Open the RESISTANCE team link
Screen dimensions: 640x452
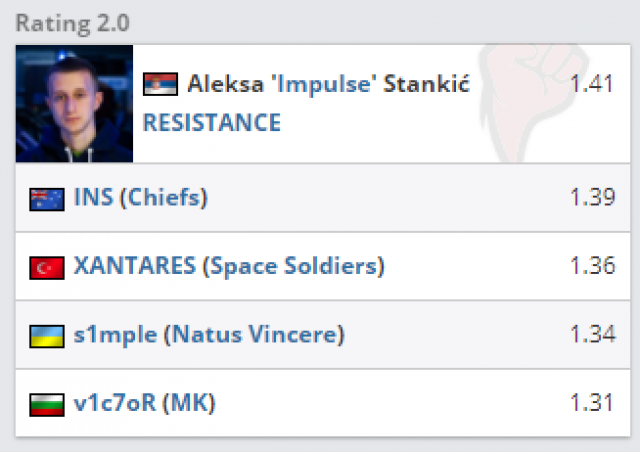click(x=211, y=123)
